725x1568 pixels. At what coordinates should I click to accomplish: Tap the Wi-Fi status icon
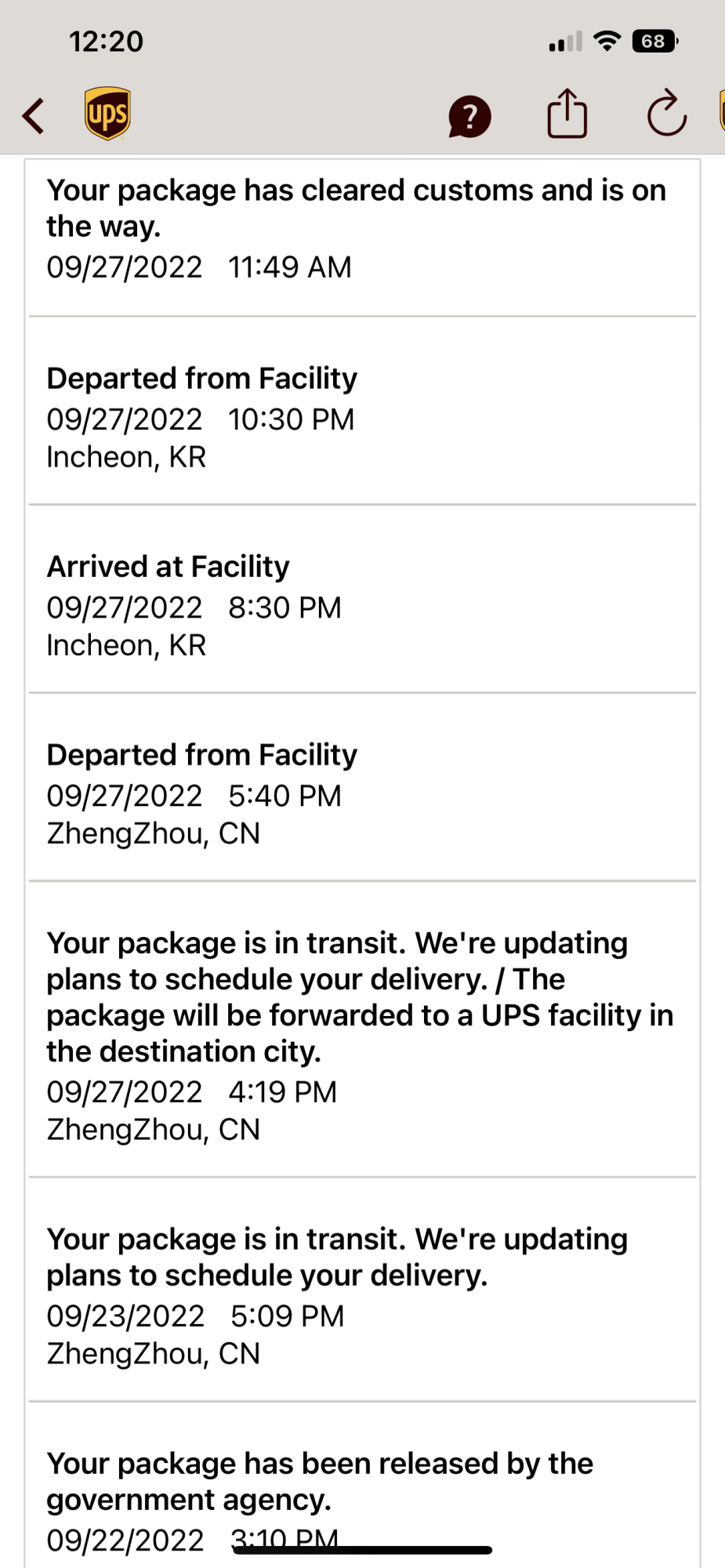607,41
